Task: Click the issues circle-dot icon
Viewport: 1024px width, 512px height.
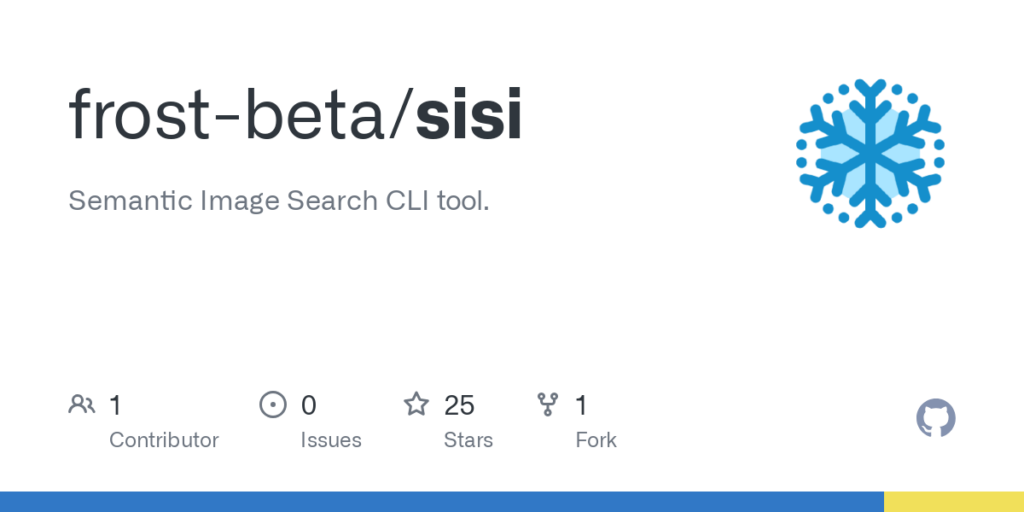Action: (x=272, y=405)
